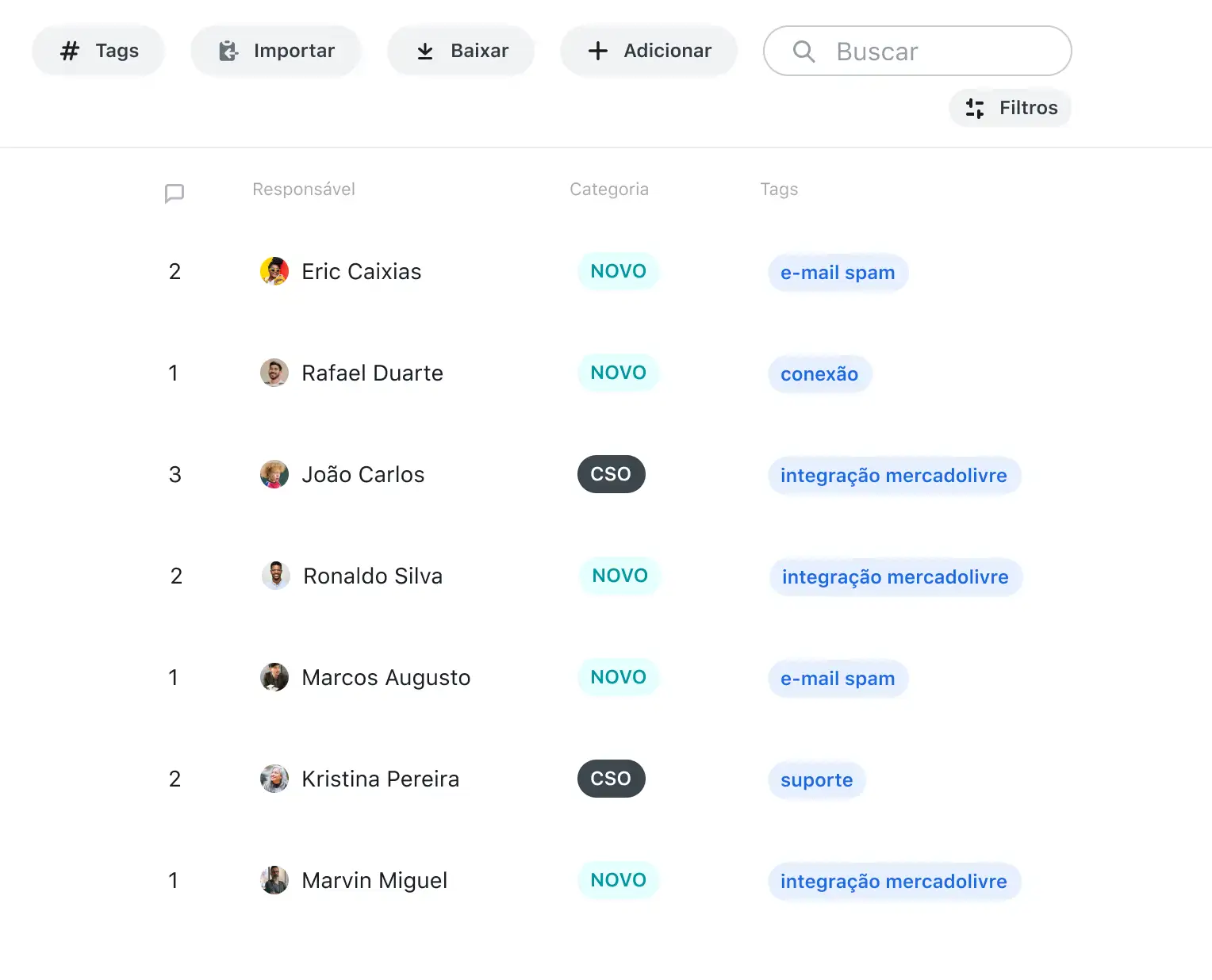This screenshot has height=980, width=1212.
Task: Click the Categoria column header
Action: (x=609, y=189)
